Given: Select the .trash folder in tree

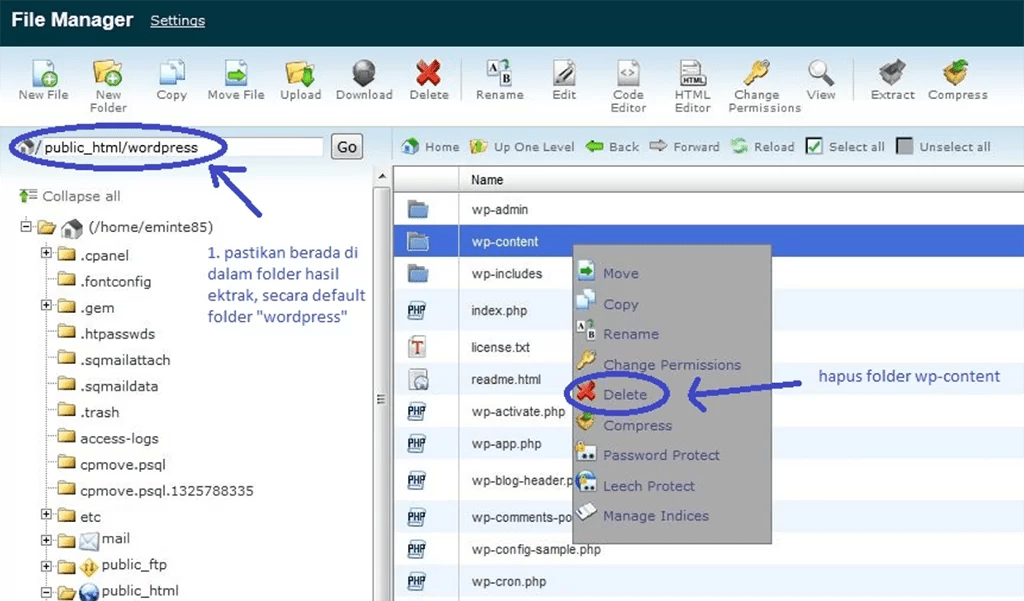Looking at the screenshot, I should (89, 412).
